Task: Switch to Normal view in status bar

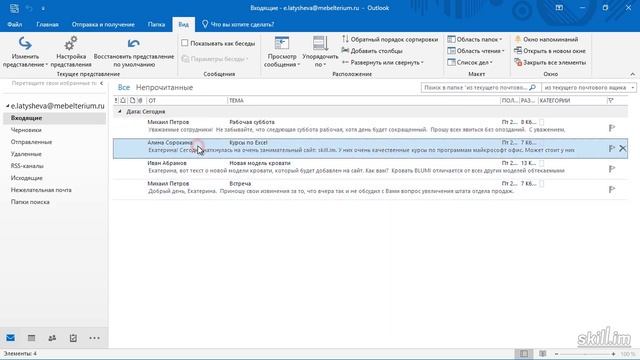Action: (x=524, y=353)
